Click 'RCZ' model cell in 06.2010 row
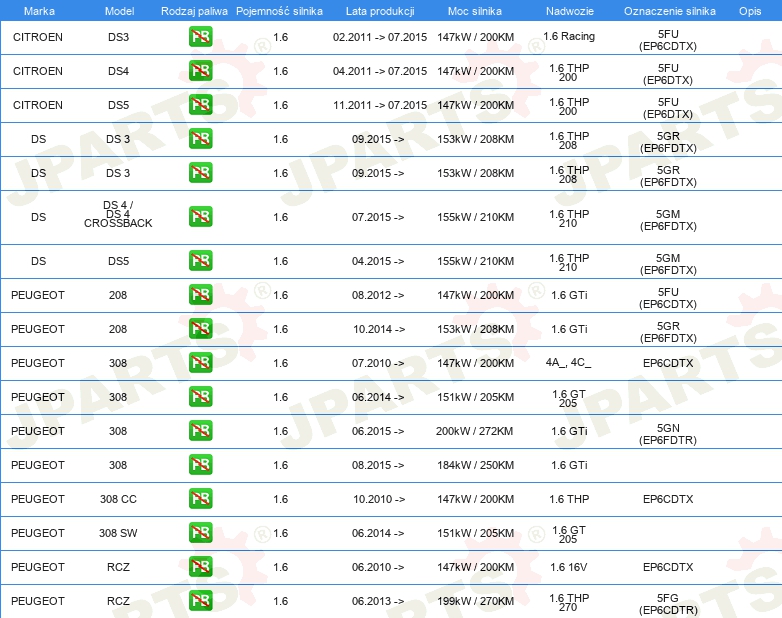The height and width of the screenshot is (618, 782). 118,567
